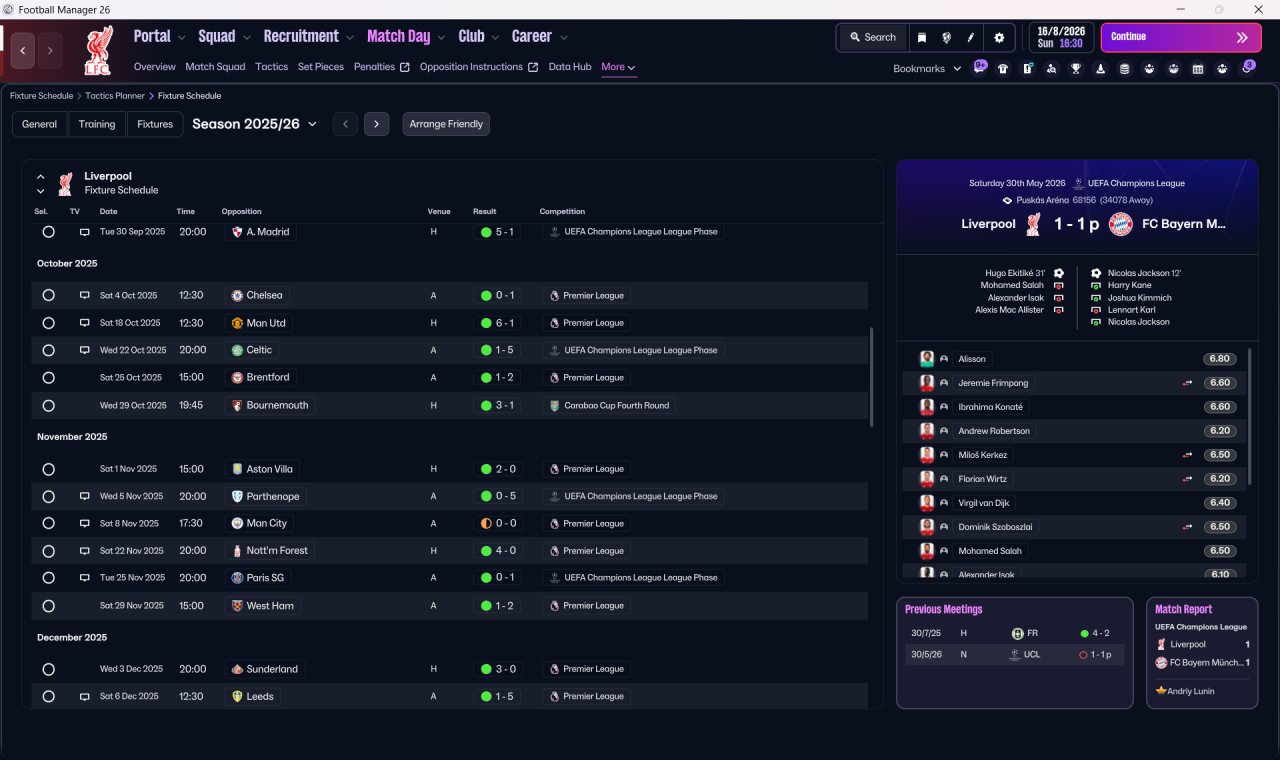Click the bookmark icon beside Search
The height and width of the screenshot is (760, 1280).
(922, 37)
